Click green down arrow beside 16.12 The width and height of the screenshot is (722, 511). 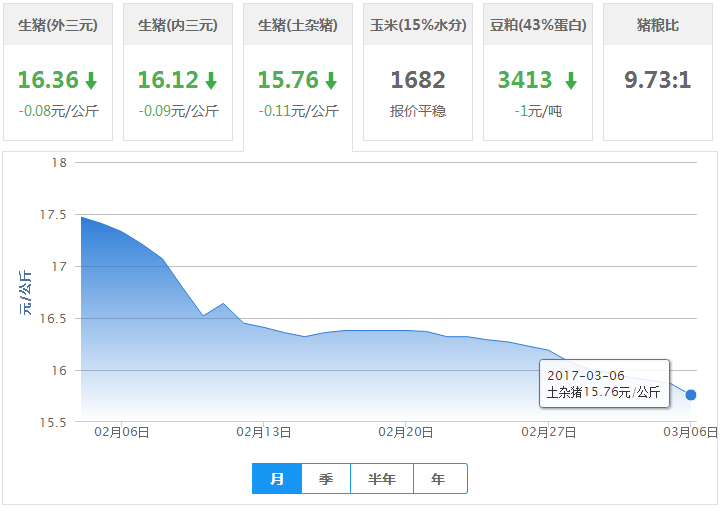(211, 81)
